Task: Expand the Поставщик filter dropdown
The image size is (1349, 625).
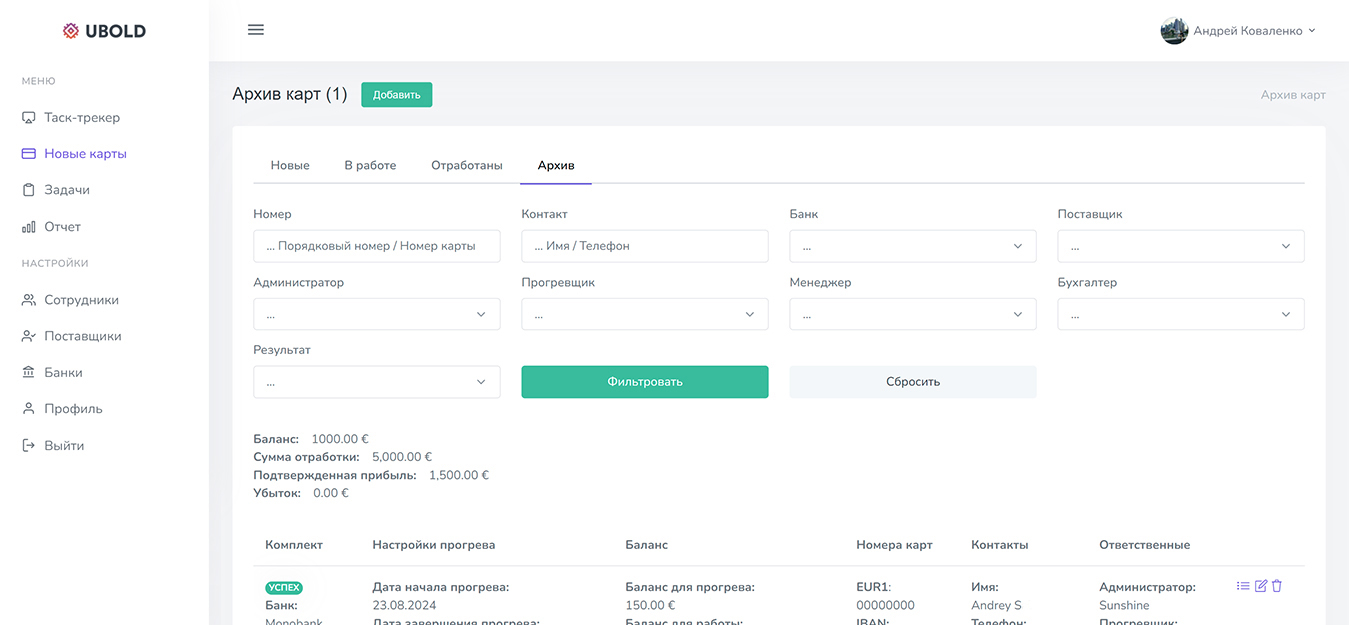Action: (x=1180, y=246)
